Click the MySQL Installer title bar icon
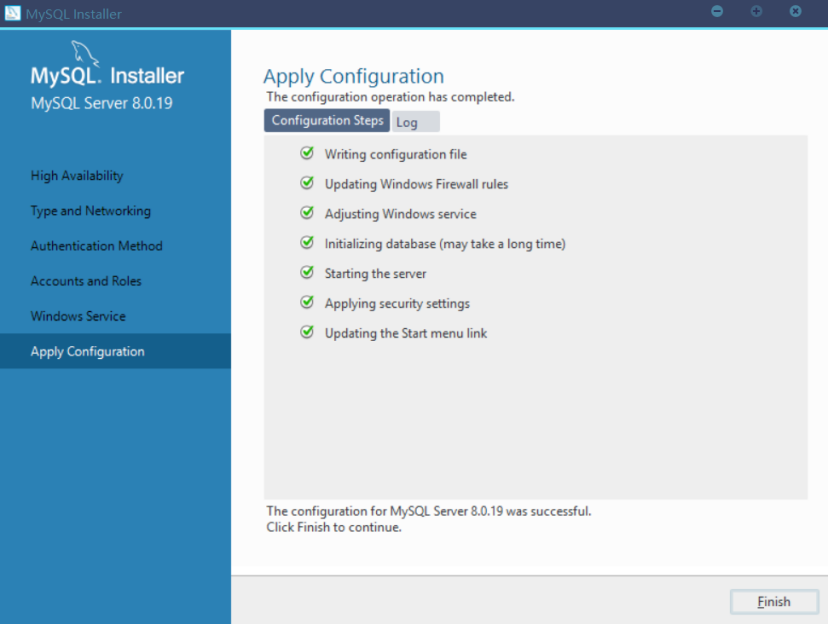This screenshot has height=624, width=828. click(x=13, y=13)
